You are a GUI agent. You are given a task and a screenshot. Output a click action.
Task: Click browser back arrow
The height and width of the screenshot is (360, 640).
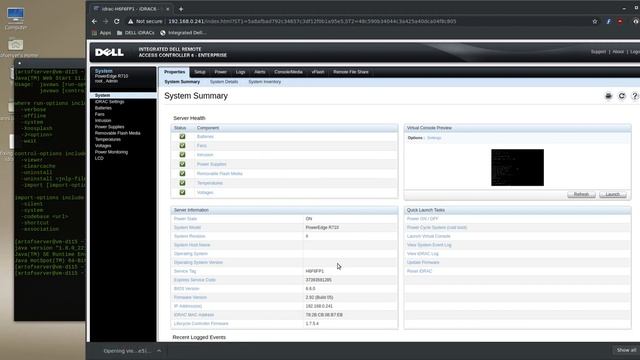95,21
